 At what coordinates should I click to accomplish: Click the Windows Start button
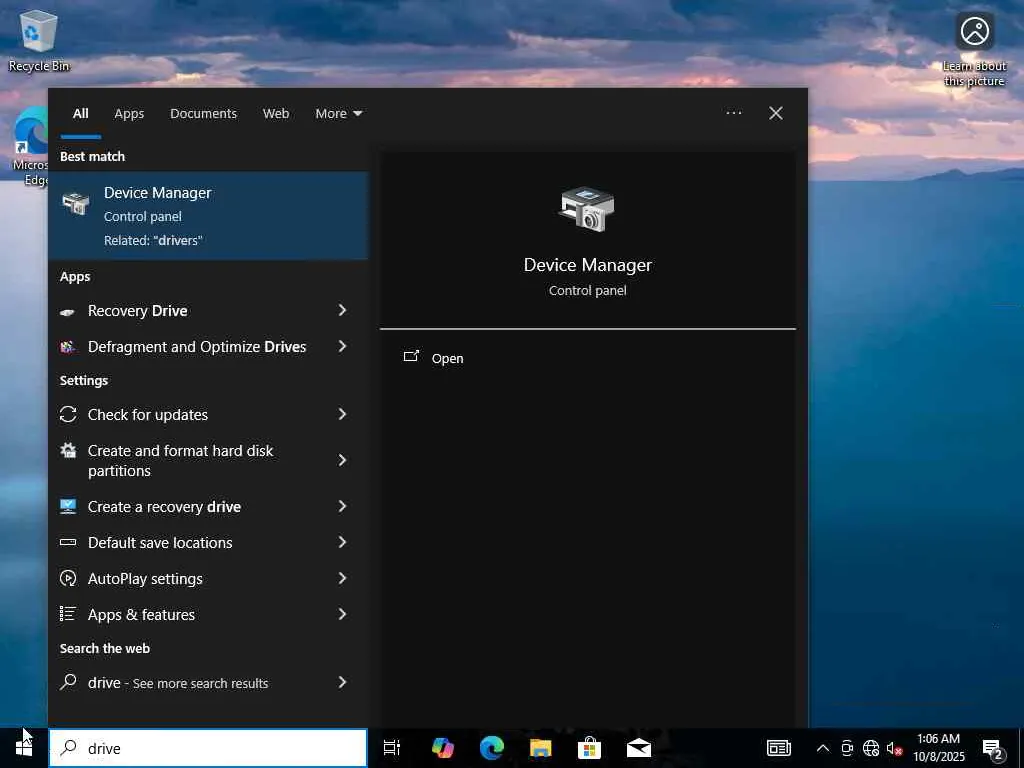24,748
